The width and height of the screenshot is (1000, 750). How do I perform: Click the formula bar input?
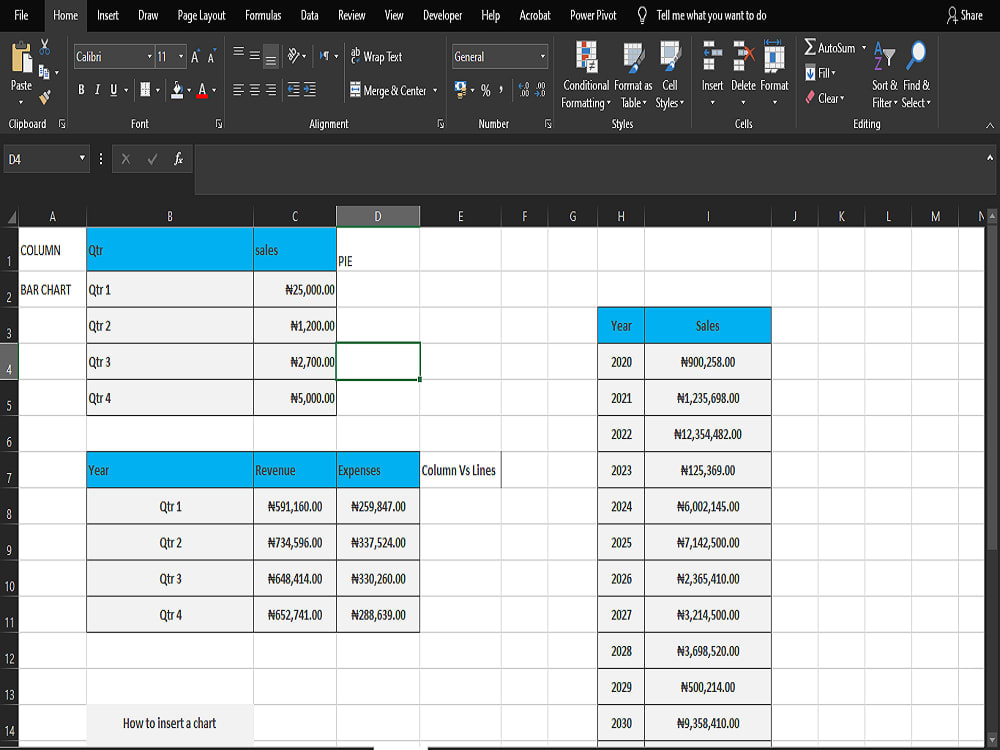[x=589, y=169]
